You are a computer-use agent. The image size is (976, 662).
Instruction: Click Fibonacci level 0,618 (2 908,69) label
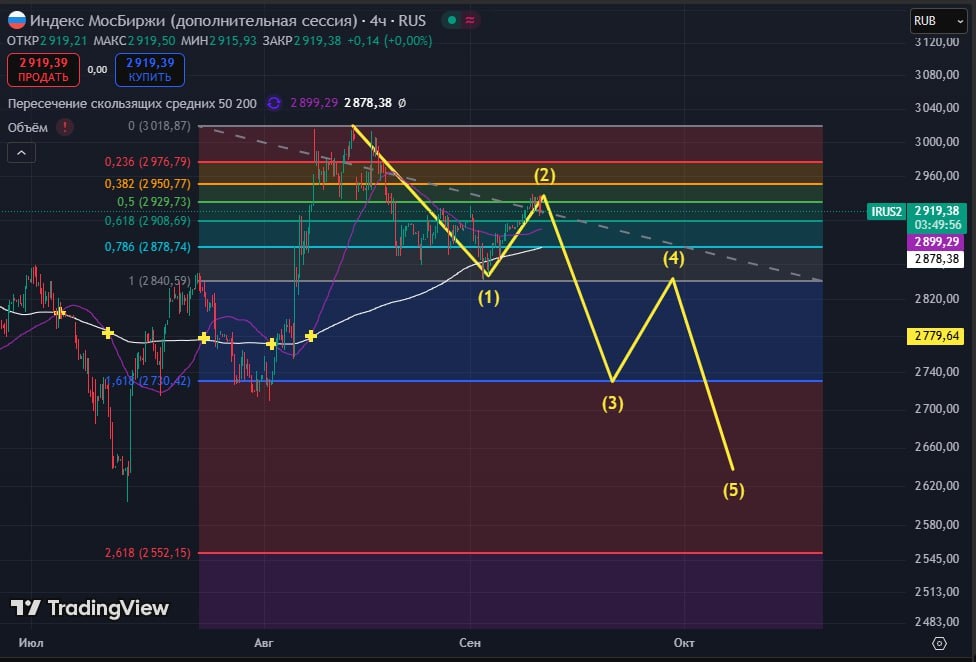click(148, 221)
